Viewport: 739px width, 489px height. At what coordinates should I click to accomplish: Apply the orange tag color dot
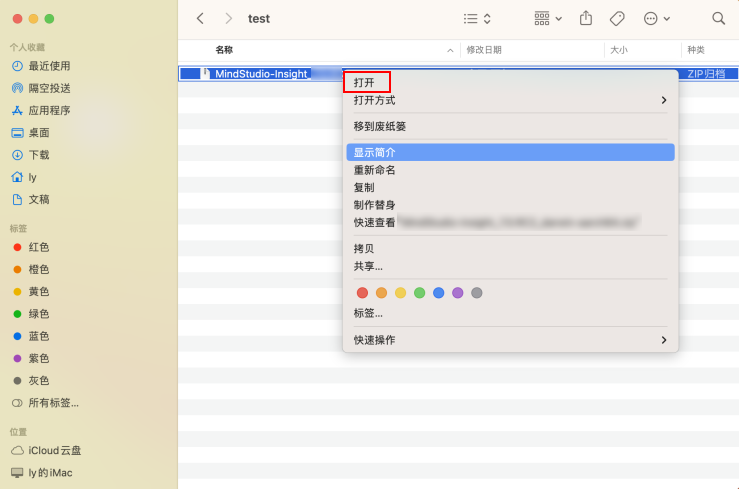tap(381, 293)
